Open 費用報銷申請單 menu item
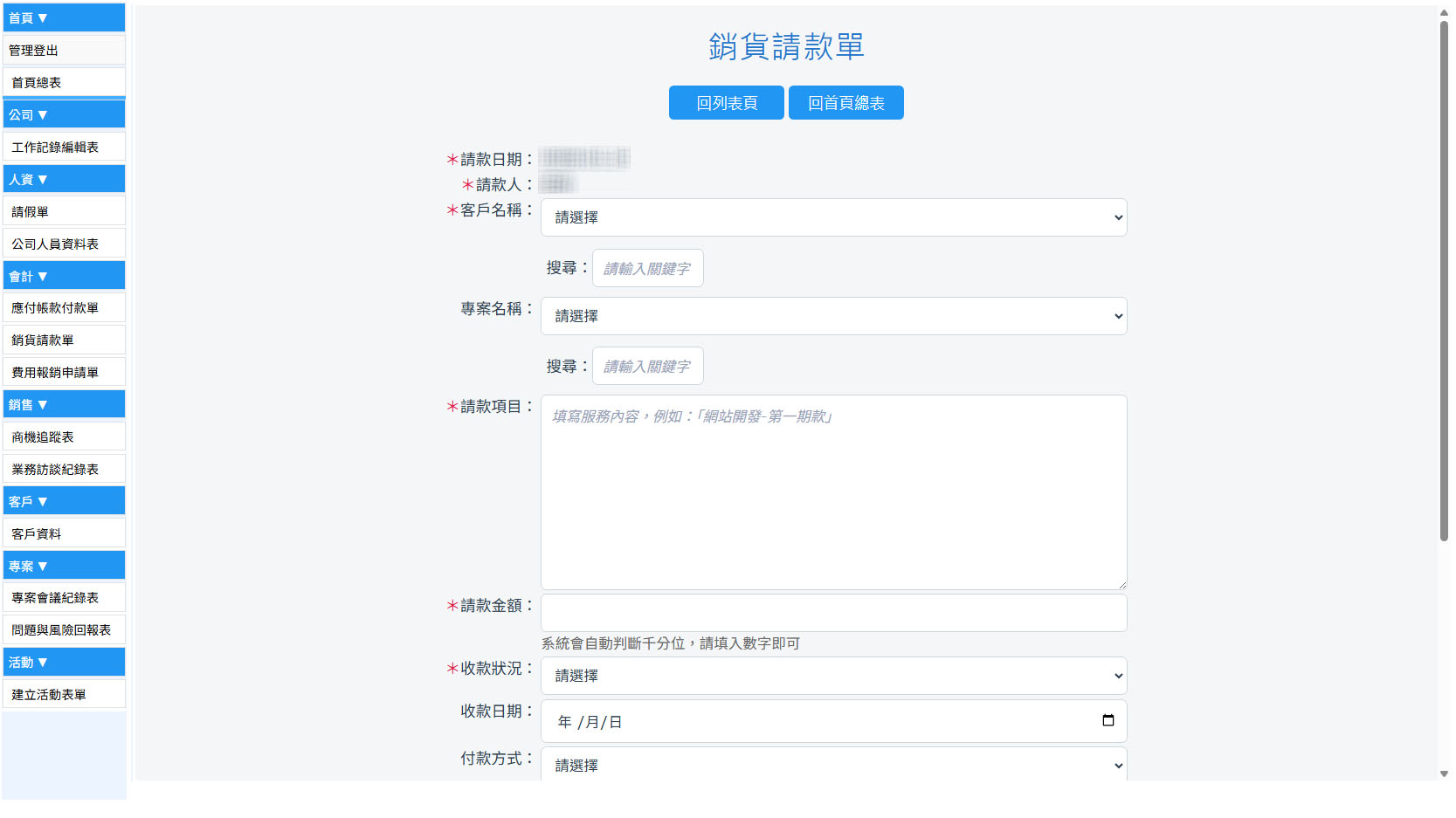This screenshot has height=818, width=1456. coord(64,372)
